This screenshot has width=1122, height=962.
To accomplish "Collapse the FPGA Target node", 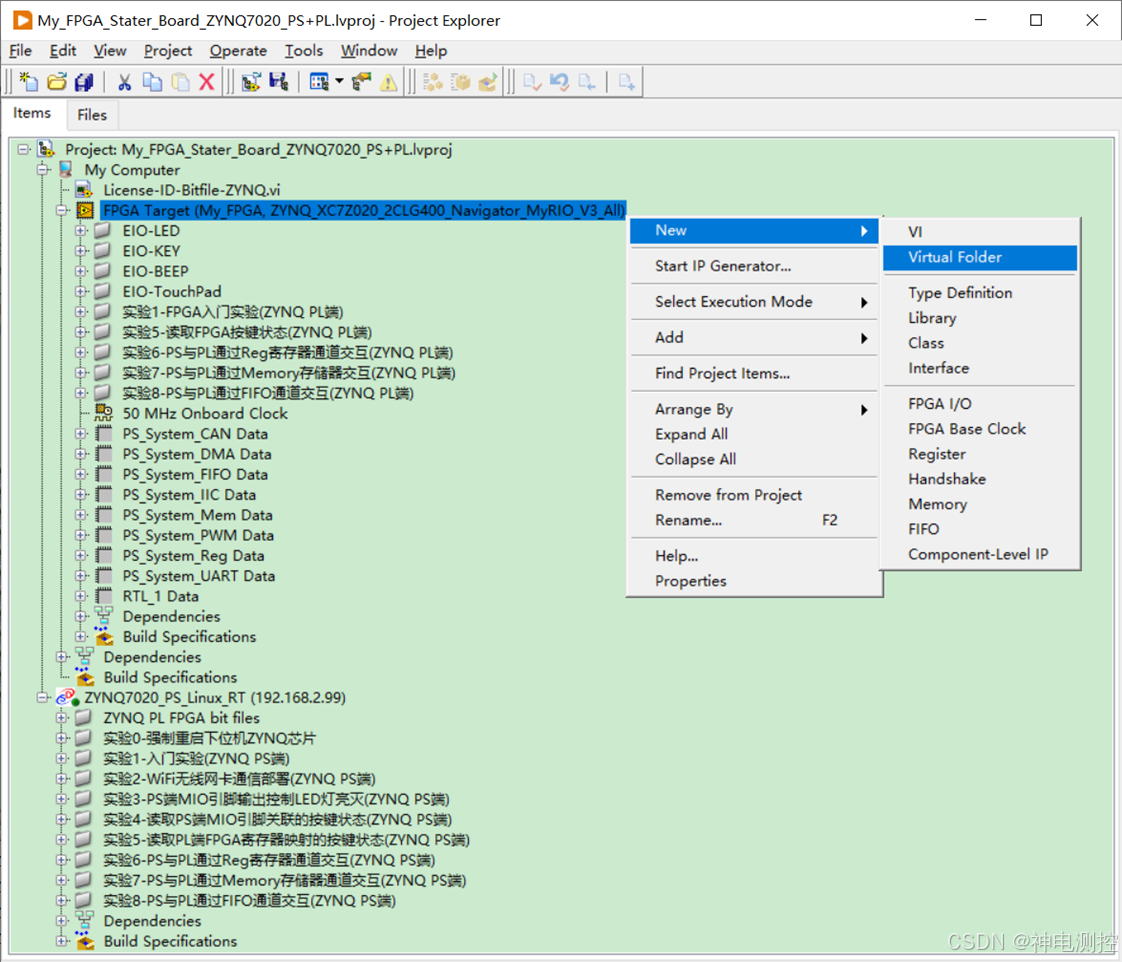I will click(x=62, y=210).
